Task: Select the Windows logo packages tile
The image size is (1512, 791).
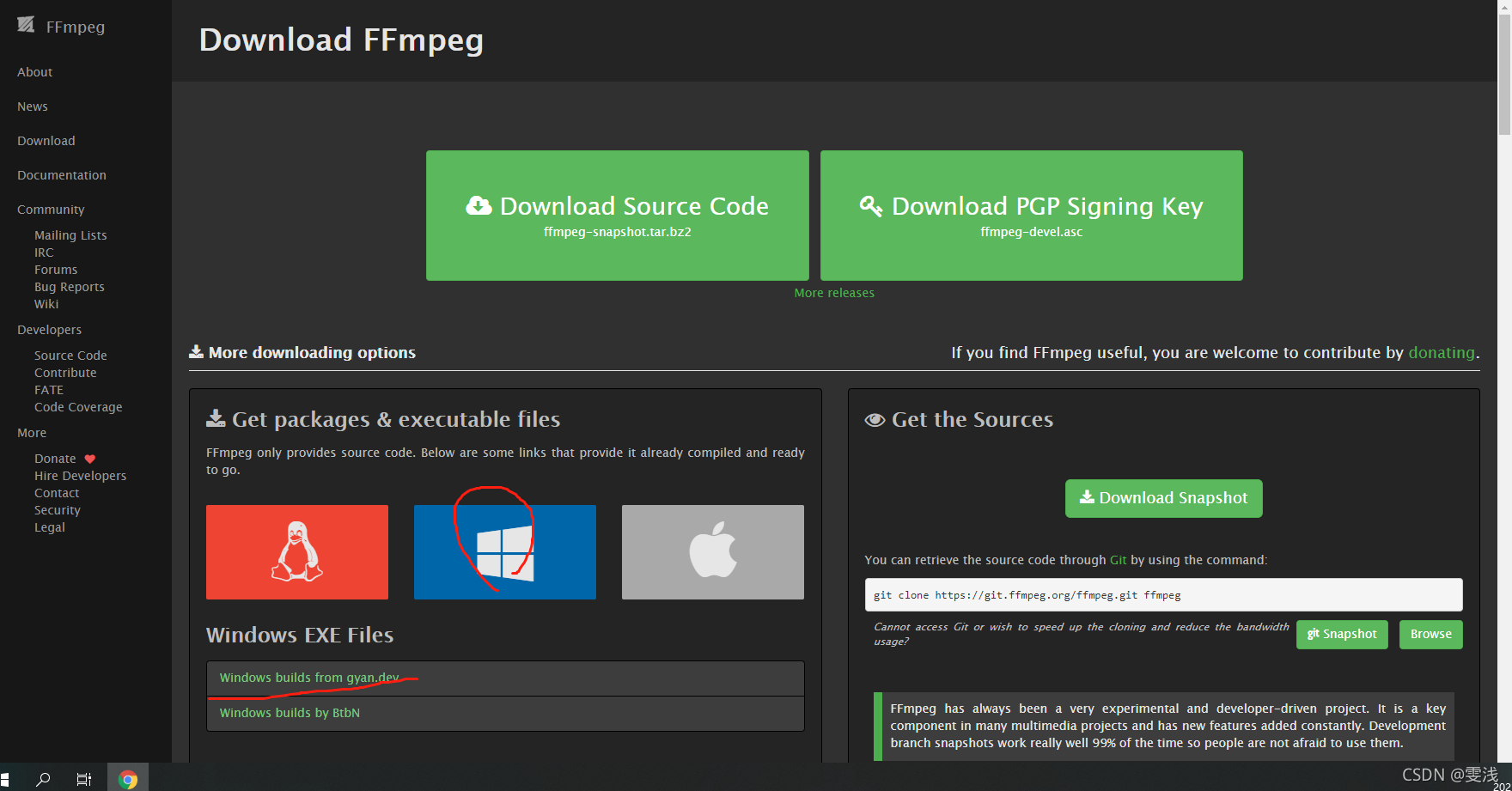Action: (505, 552)
